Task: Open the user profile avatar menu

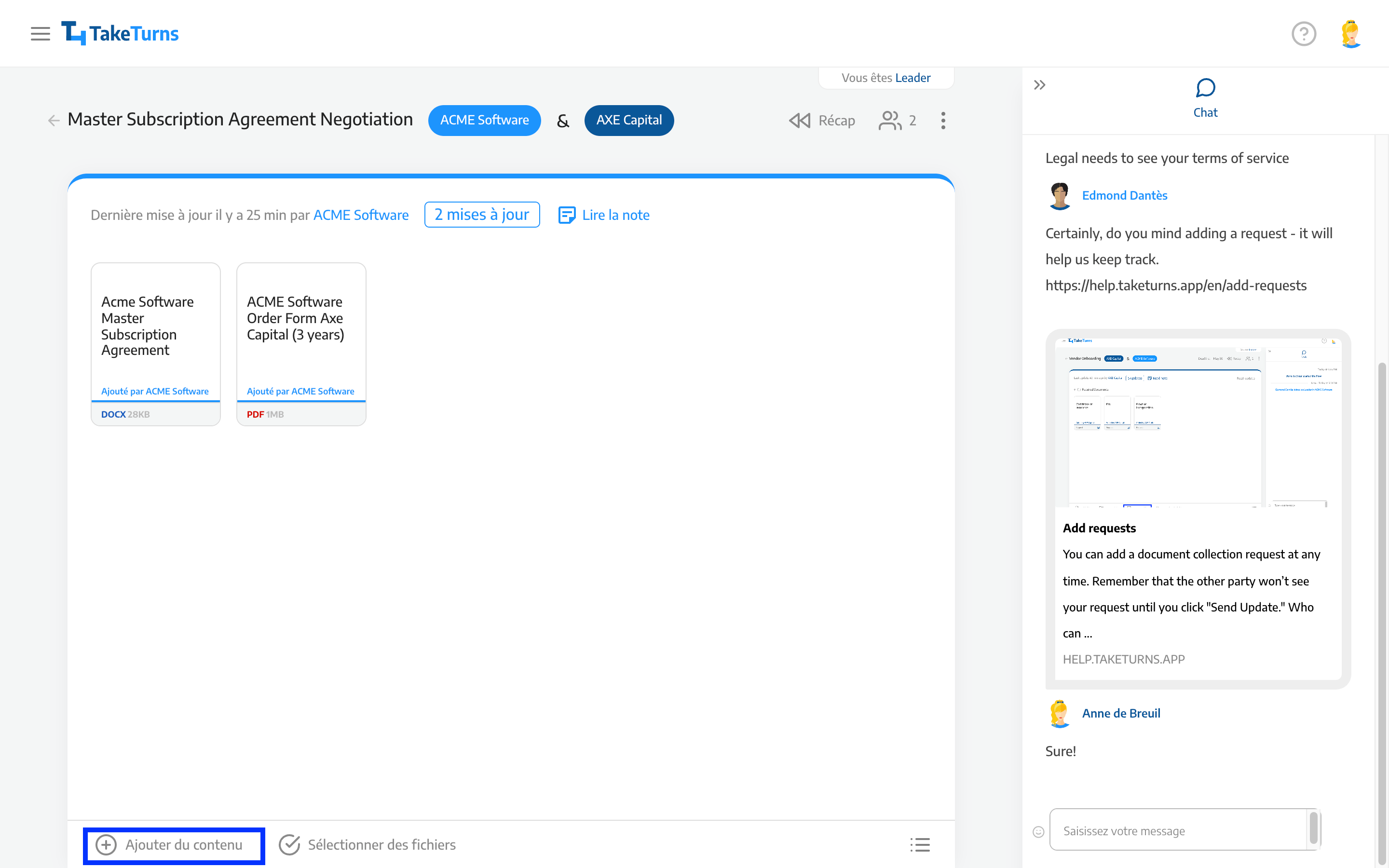Action: [x=1350, y=34]
